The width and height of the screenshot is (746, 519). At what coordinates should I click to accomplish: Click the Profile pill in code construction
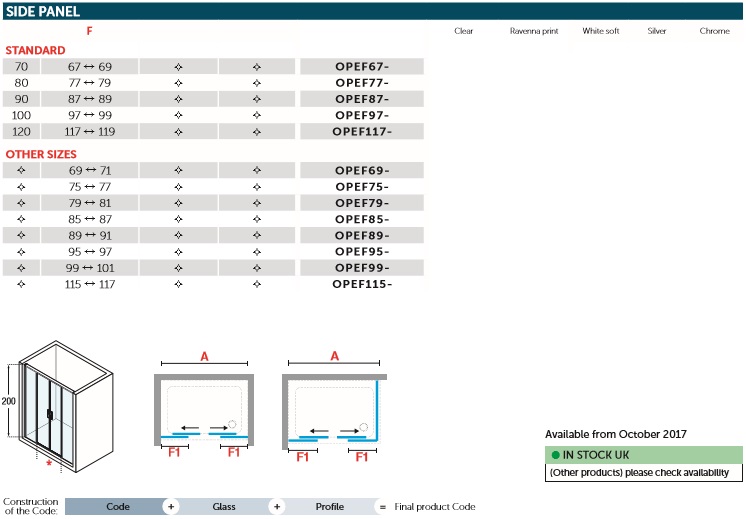[330, 507]
